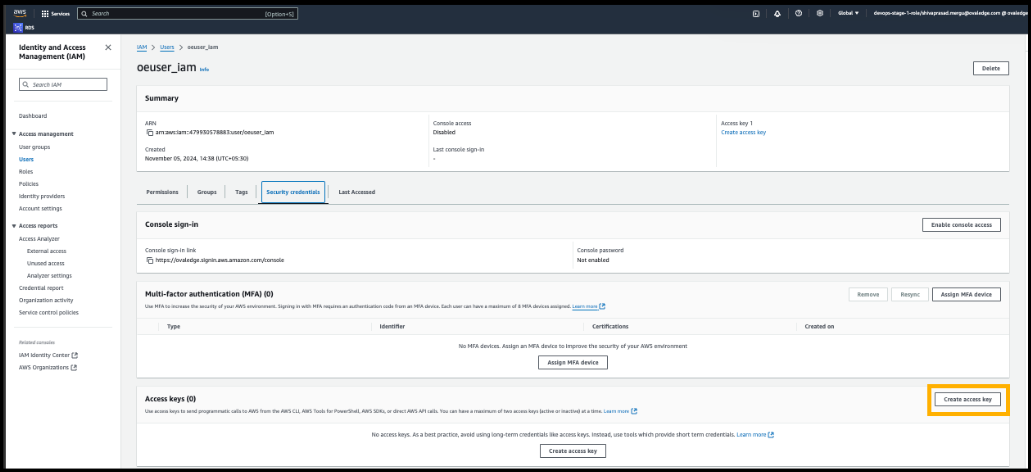The image size is (1031, 472).
Task: Open Learn more after short term credentials
Action: (755, 435)
